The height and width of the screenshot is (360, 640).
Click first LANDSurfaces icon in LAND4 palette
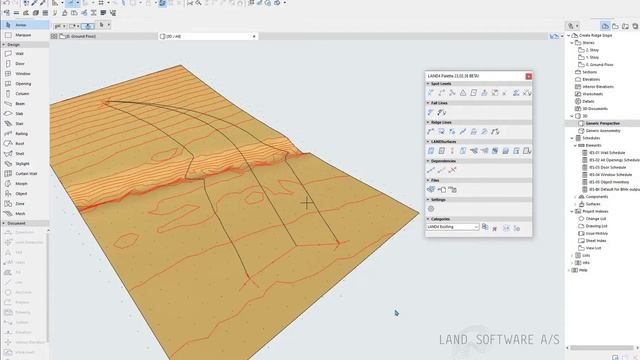pos(431,151)
